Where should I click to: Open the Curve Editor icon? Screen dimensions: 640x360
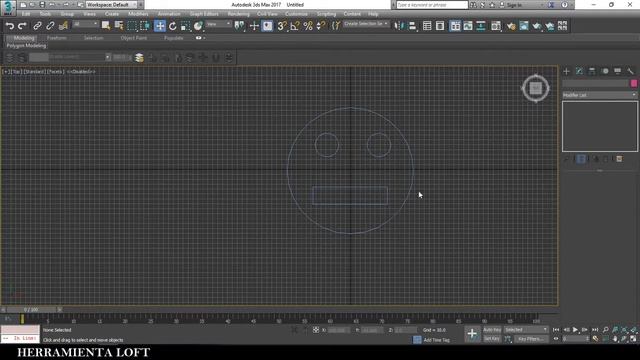coord(468,26)
